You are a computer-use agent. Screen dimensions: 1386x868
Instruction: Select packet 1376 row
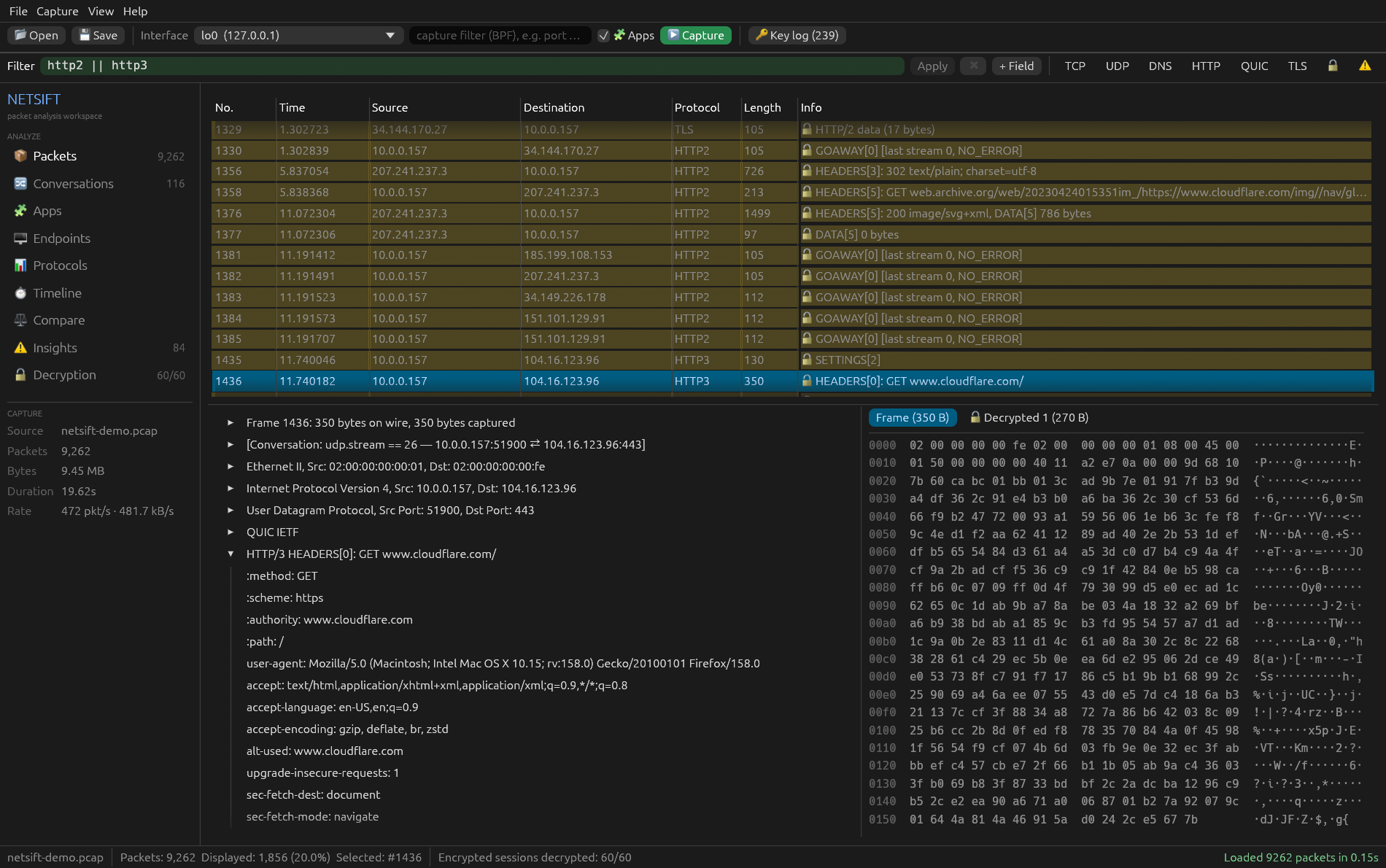click(x=791, y=214)
